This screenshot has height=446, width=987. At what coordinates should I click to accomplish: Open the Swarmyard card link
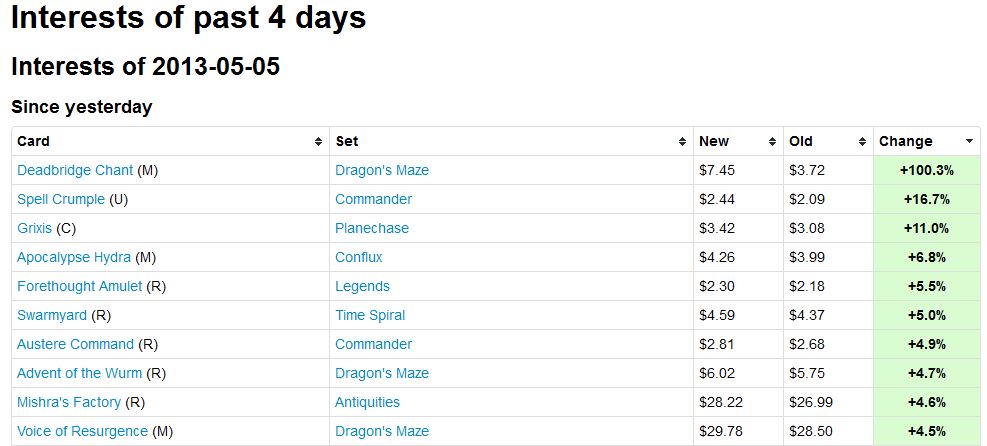[52, 316]
